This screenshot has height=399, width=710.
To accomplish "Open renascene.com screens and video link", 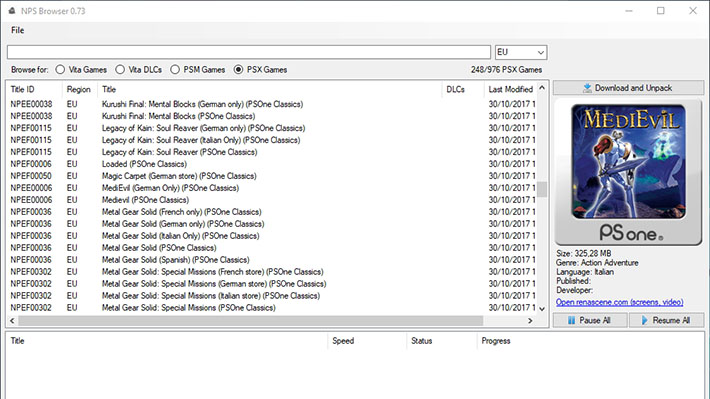I will tap(619, 302).
